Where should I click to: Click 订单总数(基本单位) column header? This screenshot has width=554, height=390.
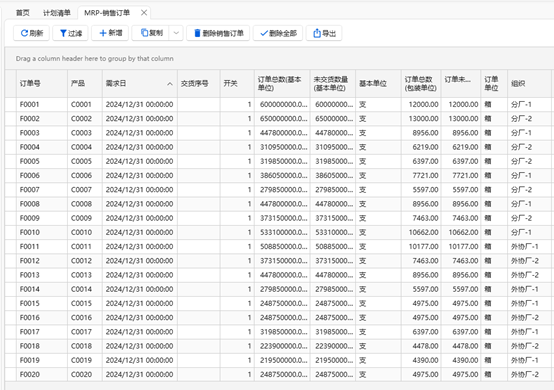click(x=282, y=84)
